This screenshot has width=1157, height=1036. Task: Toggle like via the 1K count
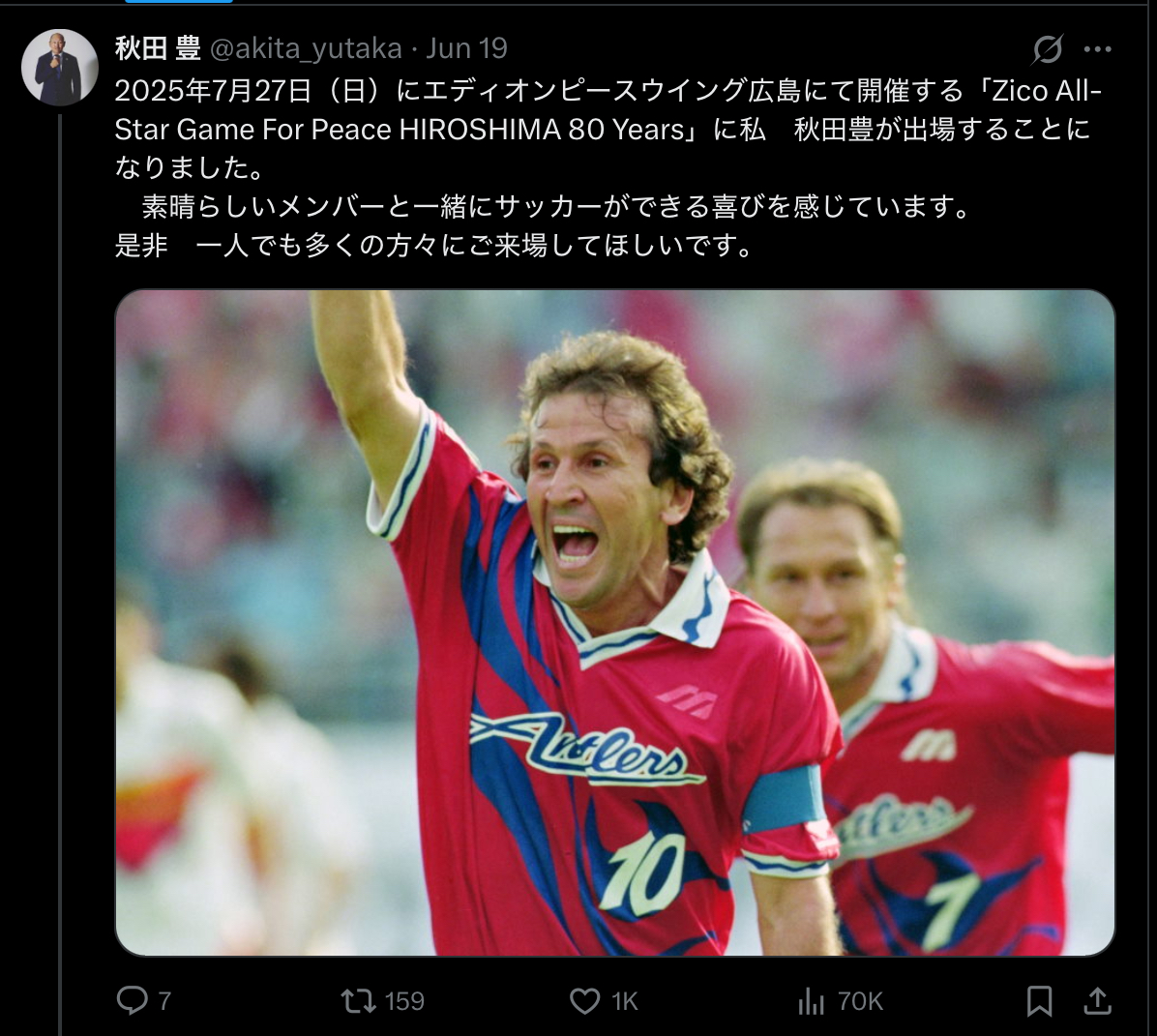(624, 1001)
